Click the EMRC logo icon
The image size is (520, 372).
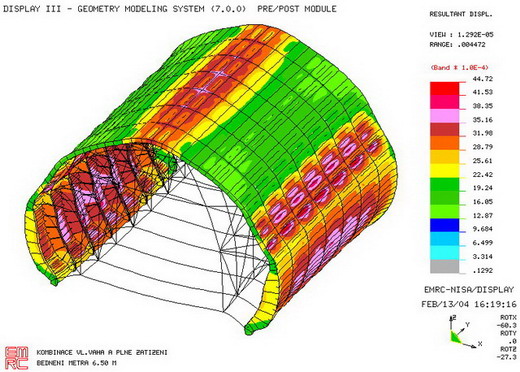[x=16, y=358]
